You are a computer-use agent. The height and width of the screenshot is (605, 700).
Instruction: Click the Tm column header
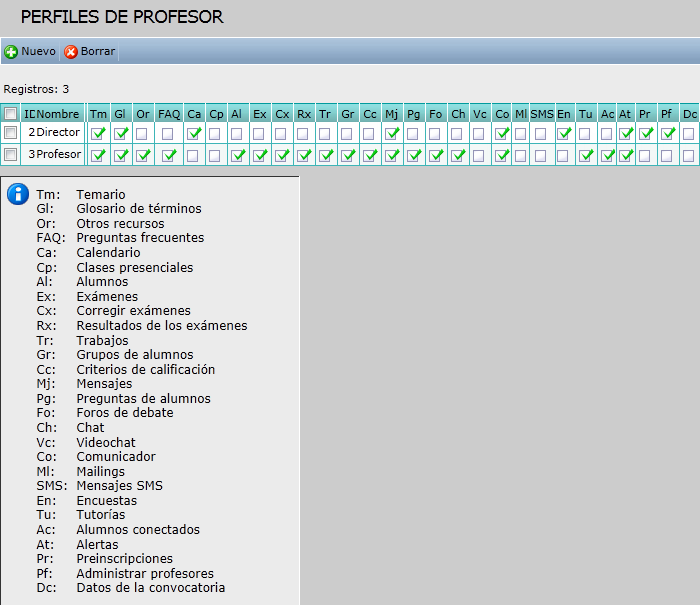(x=98, y=114)
